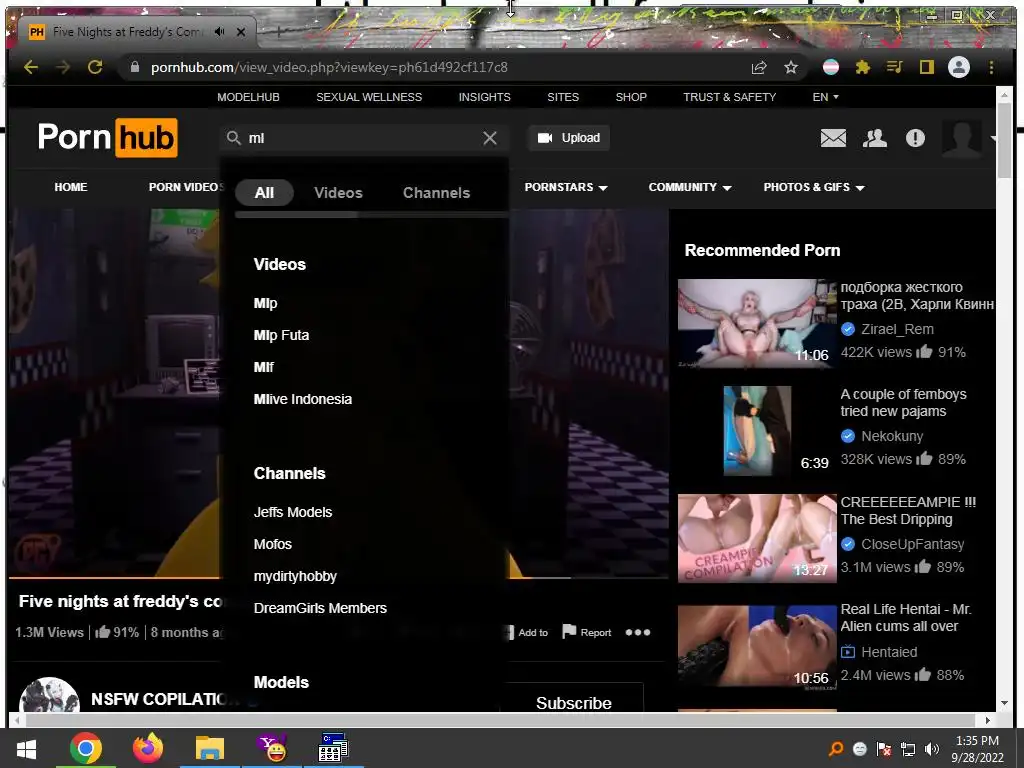
Task: Clear the search box with X
Action: pyautogui.click(x=490, y=138)
